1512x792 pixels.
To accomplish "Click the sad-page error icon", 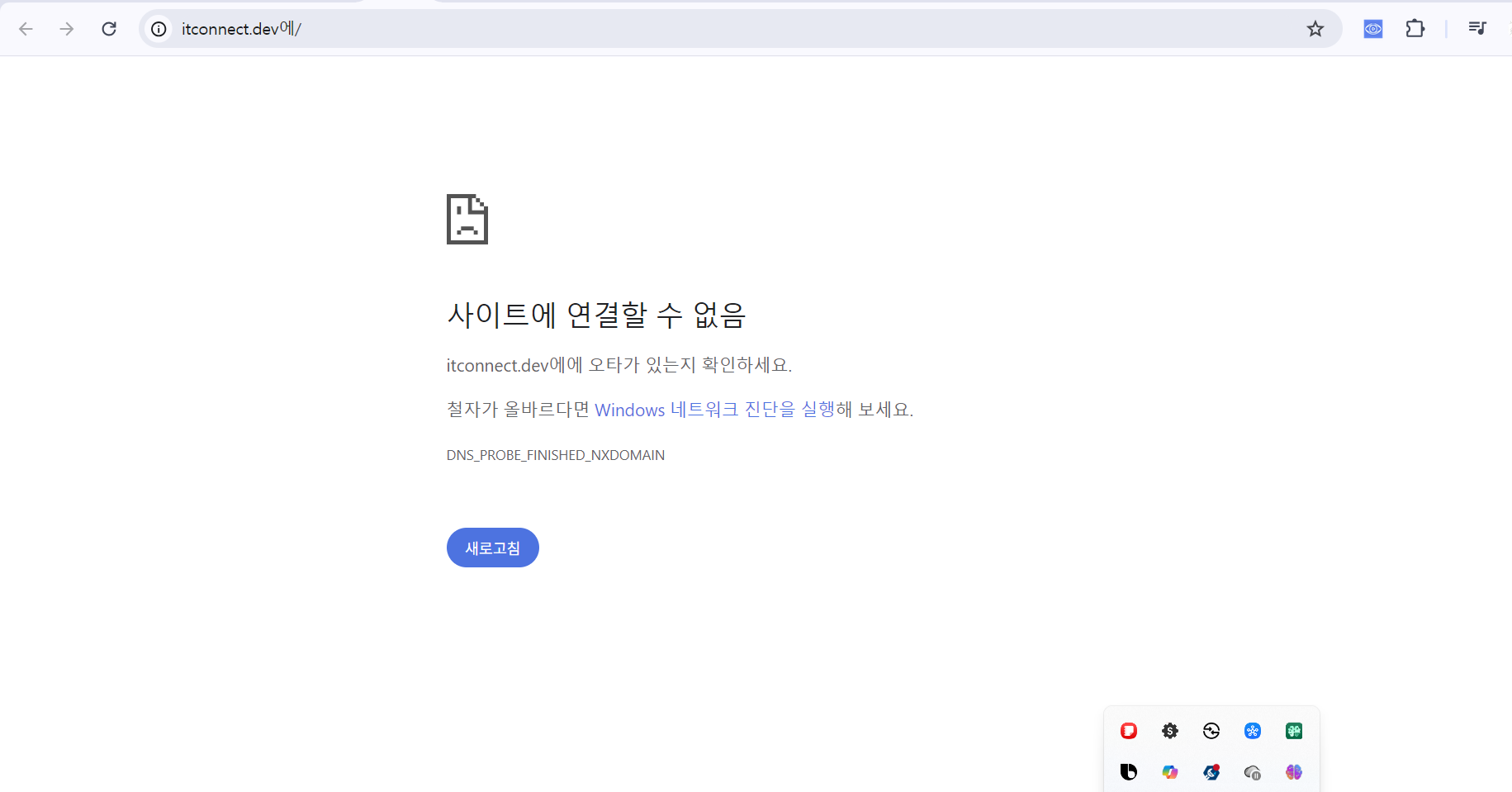I will (467, 219).
